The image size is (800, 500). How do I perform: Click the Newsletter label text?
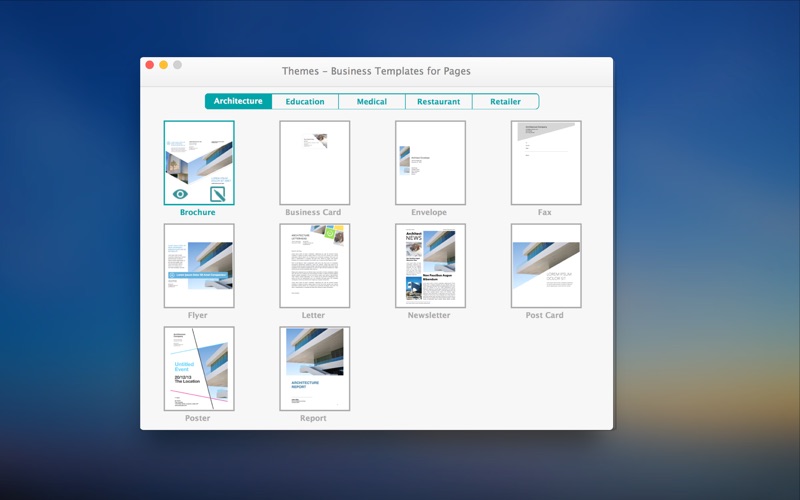(x=429, y=315)
